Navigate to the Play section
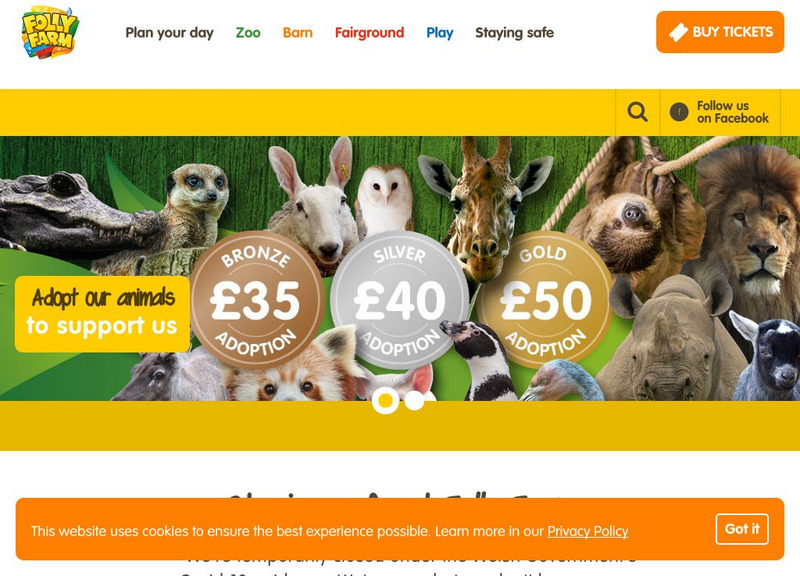The width and height of the screenshot is (800, 576). pos(440,33)
